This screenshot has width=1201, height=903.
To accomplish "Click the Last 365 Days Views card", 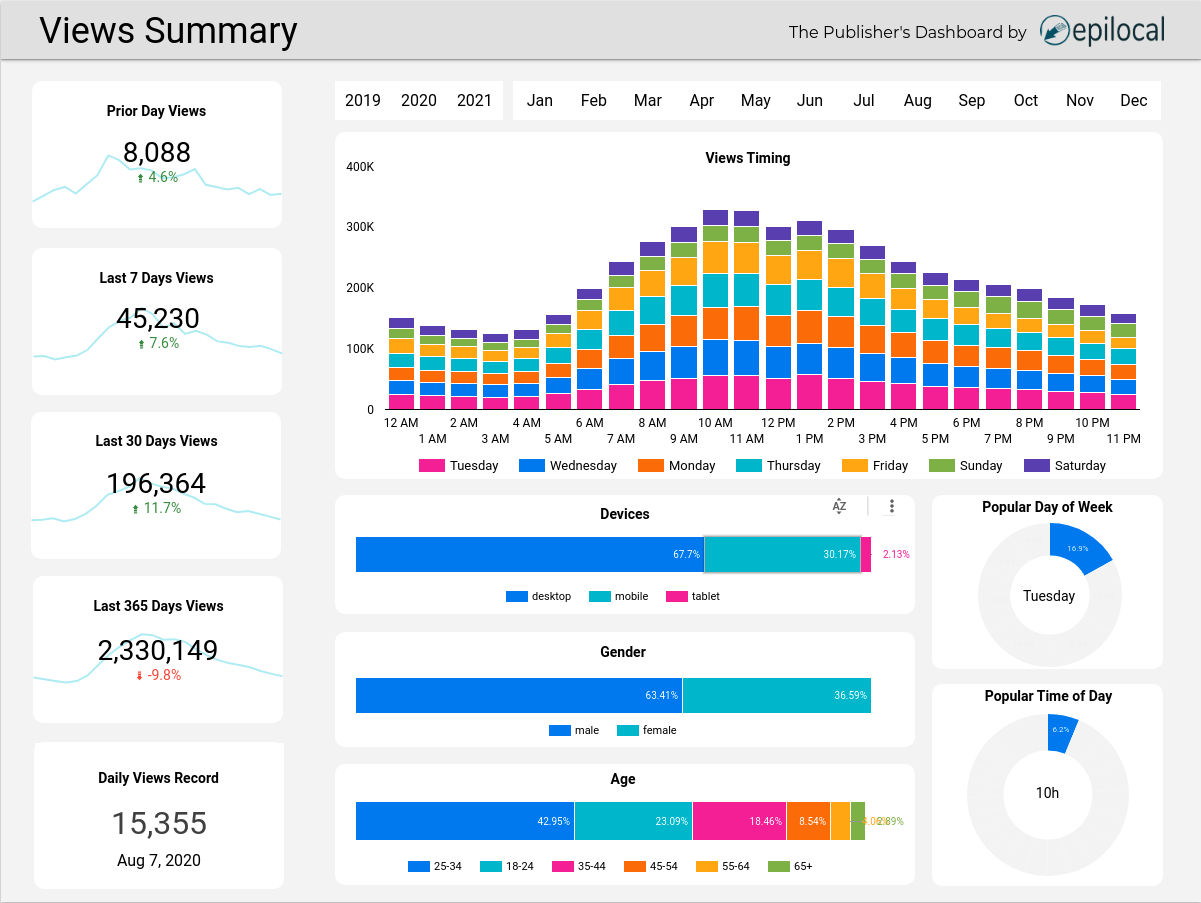I will [x=157, y=649].
